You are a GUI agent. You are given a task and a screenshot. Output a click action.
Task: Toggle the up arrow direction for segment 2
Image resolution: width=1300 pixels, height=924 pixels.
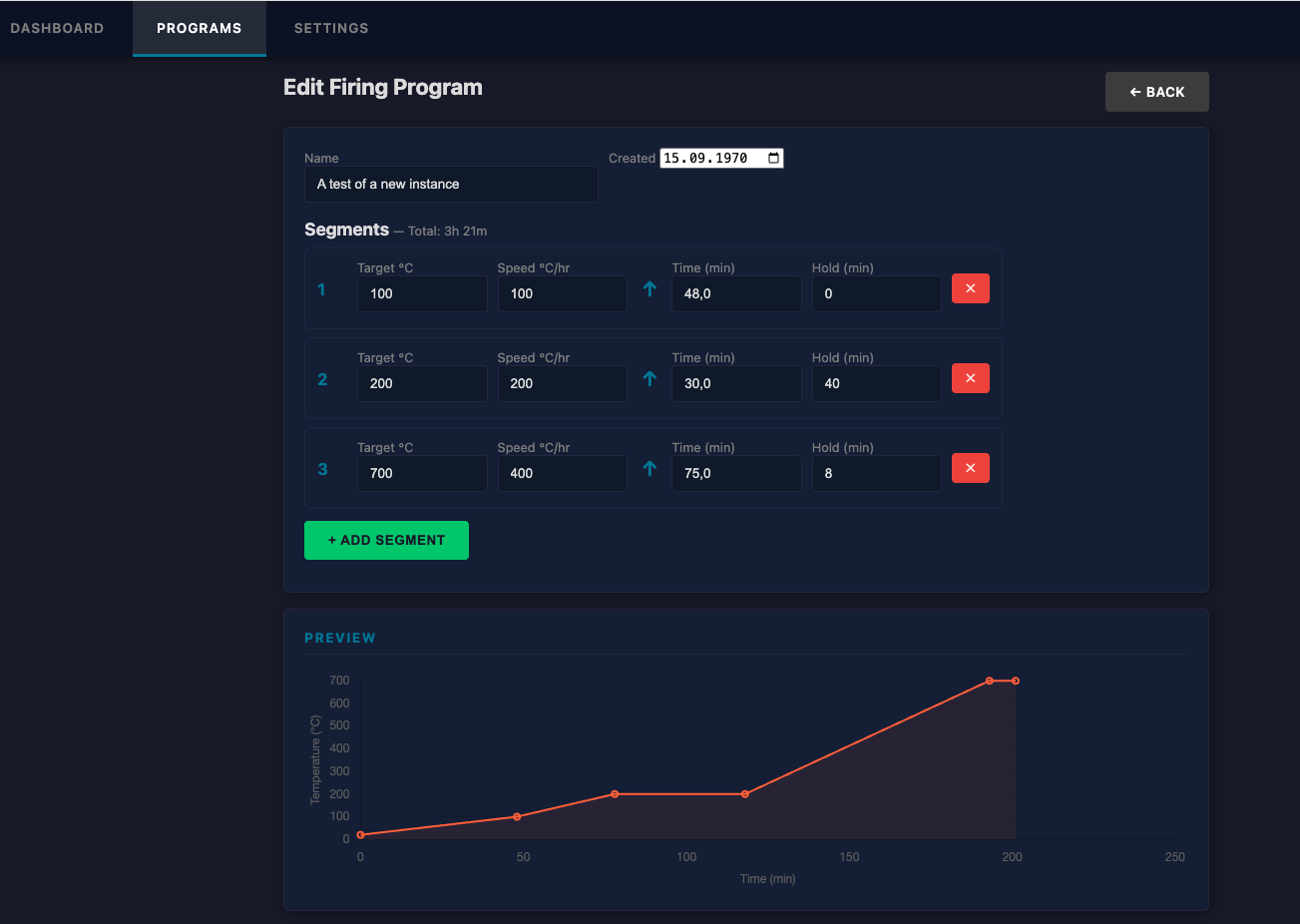pos(650,378)
